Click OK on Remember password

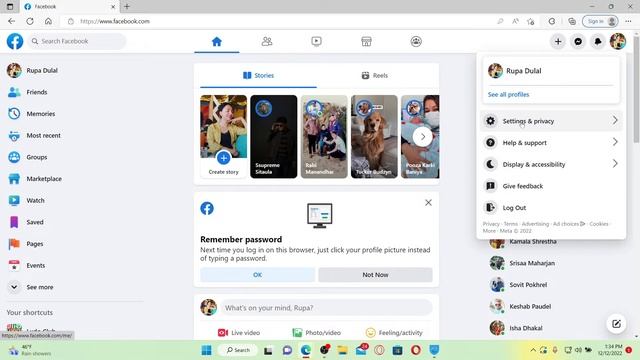pos(257,275)
